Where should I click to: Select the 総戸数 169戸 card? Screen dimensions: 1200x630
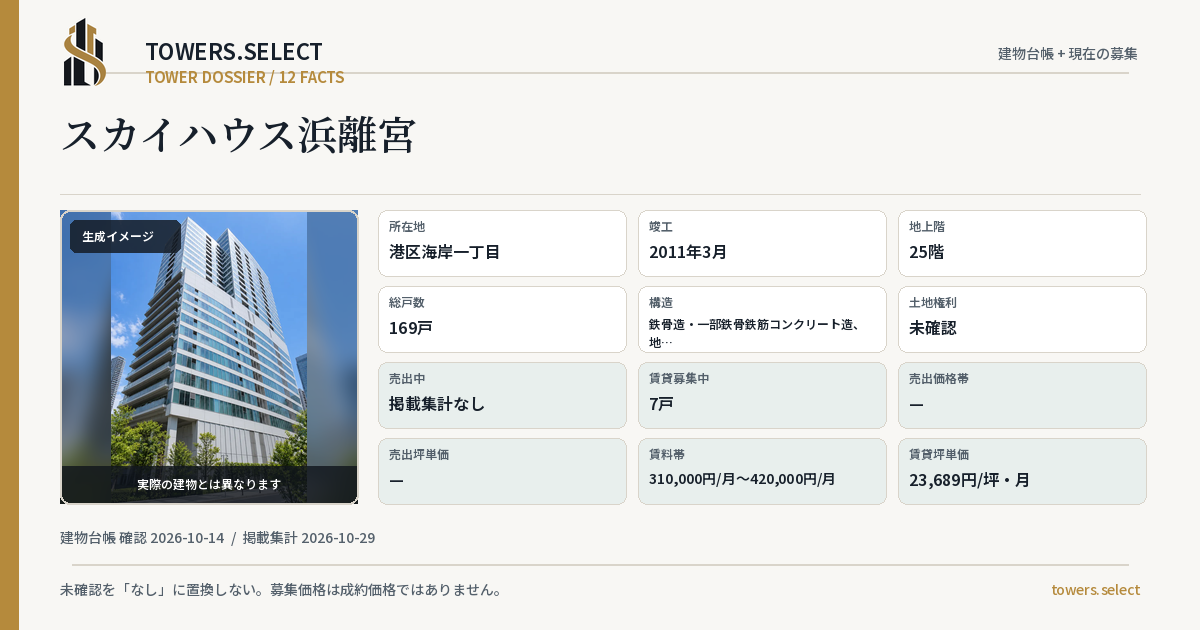(502, 319)
